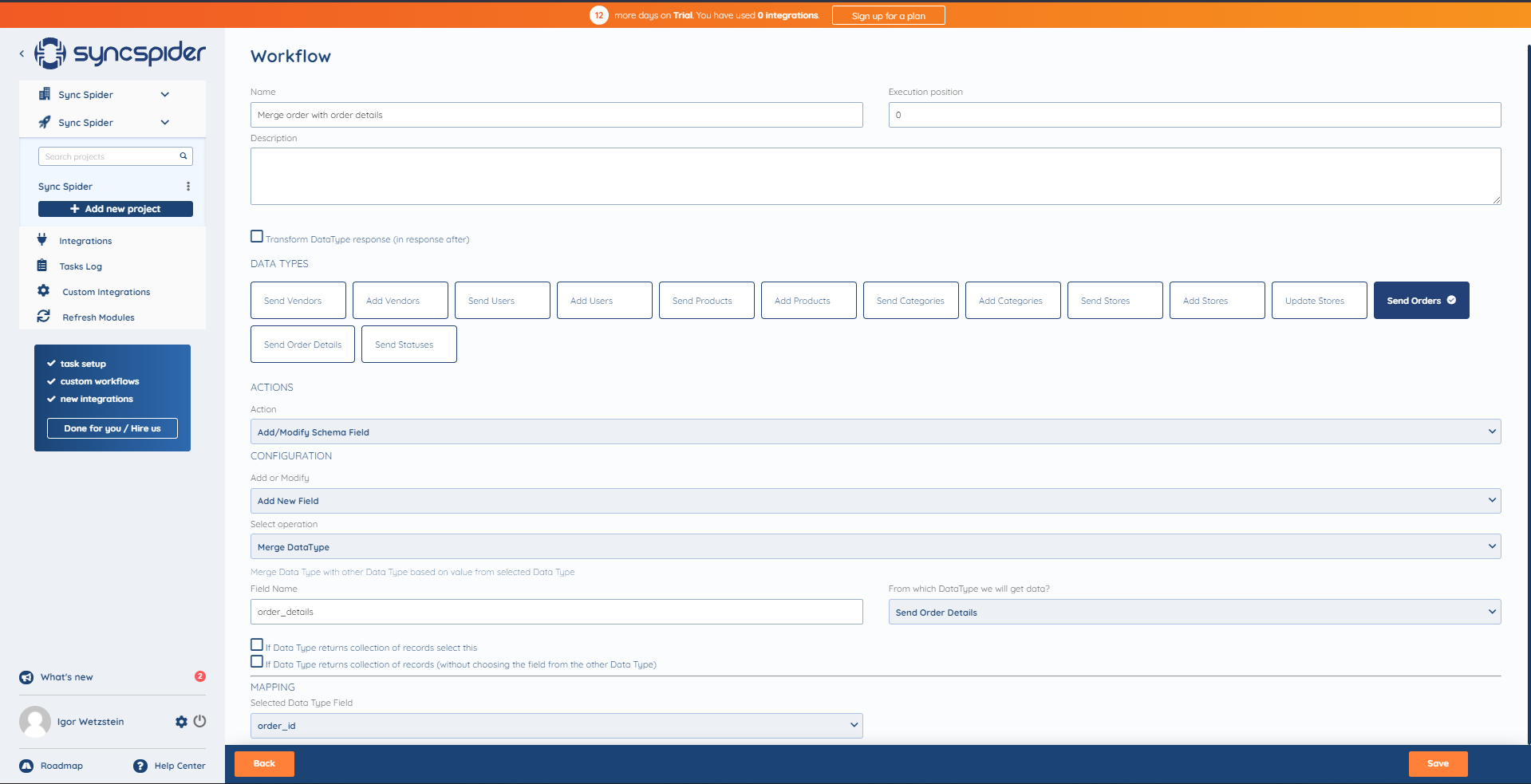Click the rocket icon beside Sync Spider
The height and width of the screenshot is (784, 1531).
point(45,122)
